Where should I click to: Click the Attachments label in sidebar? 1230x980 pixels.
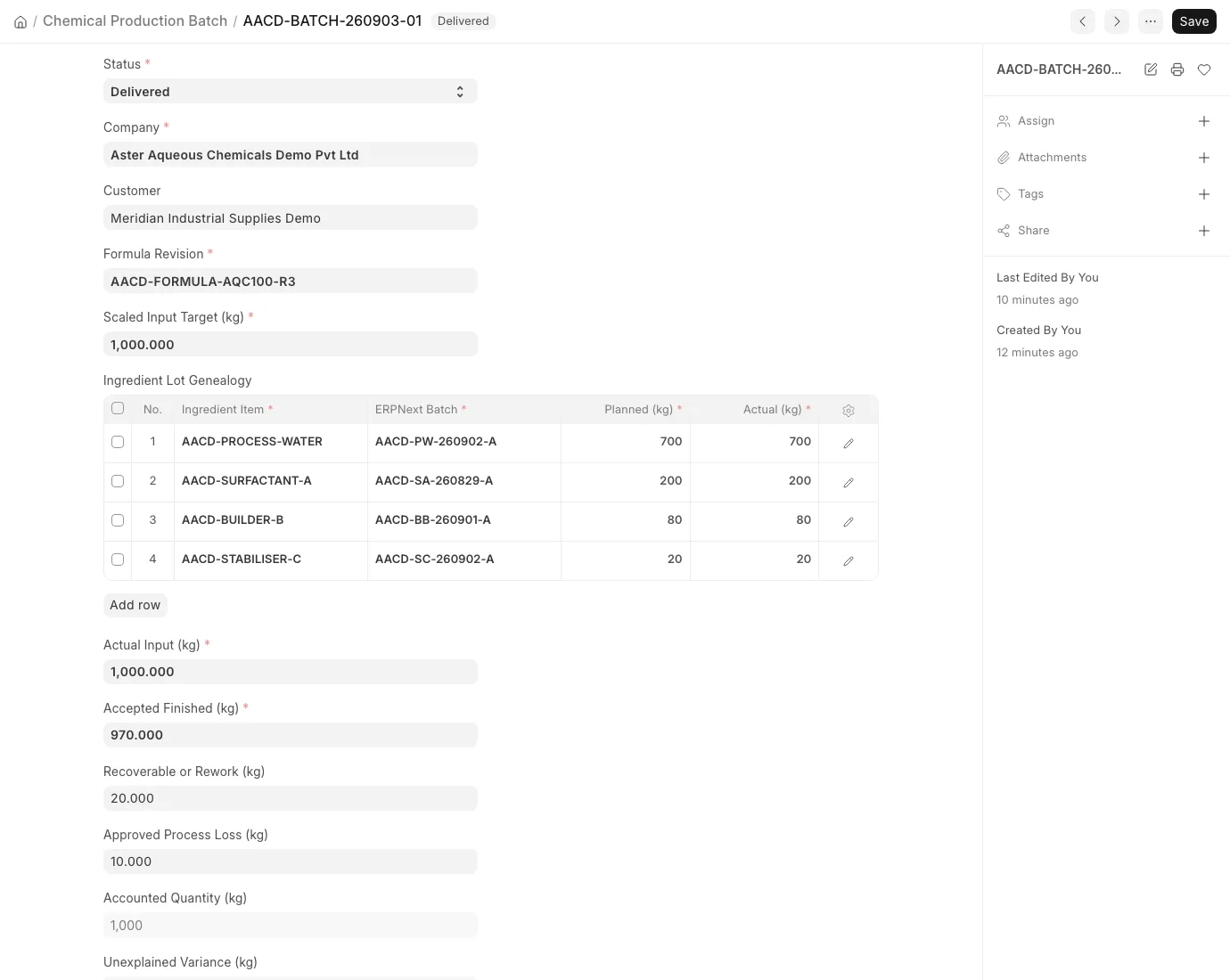tap(1052, 158)
